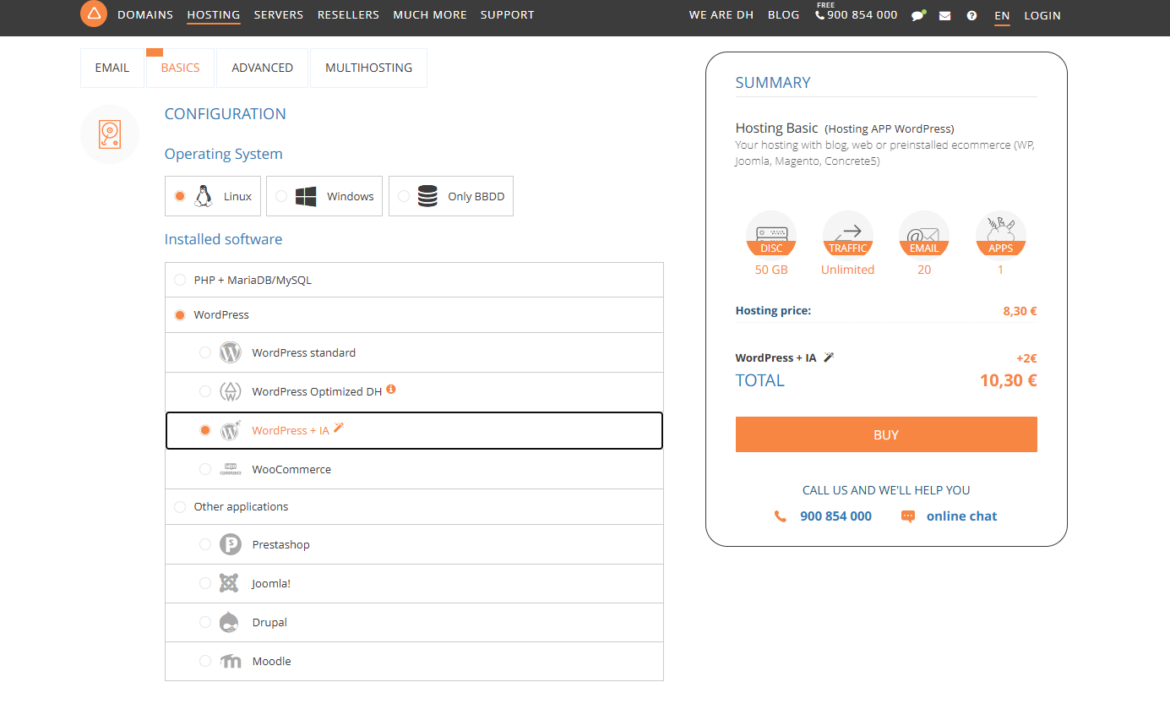Select PHP + MariaDB/MySQL radio option
The height and width of the screenshot is (704, 1170).
click(180, 280)
